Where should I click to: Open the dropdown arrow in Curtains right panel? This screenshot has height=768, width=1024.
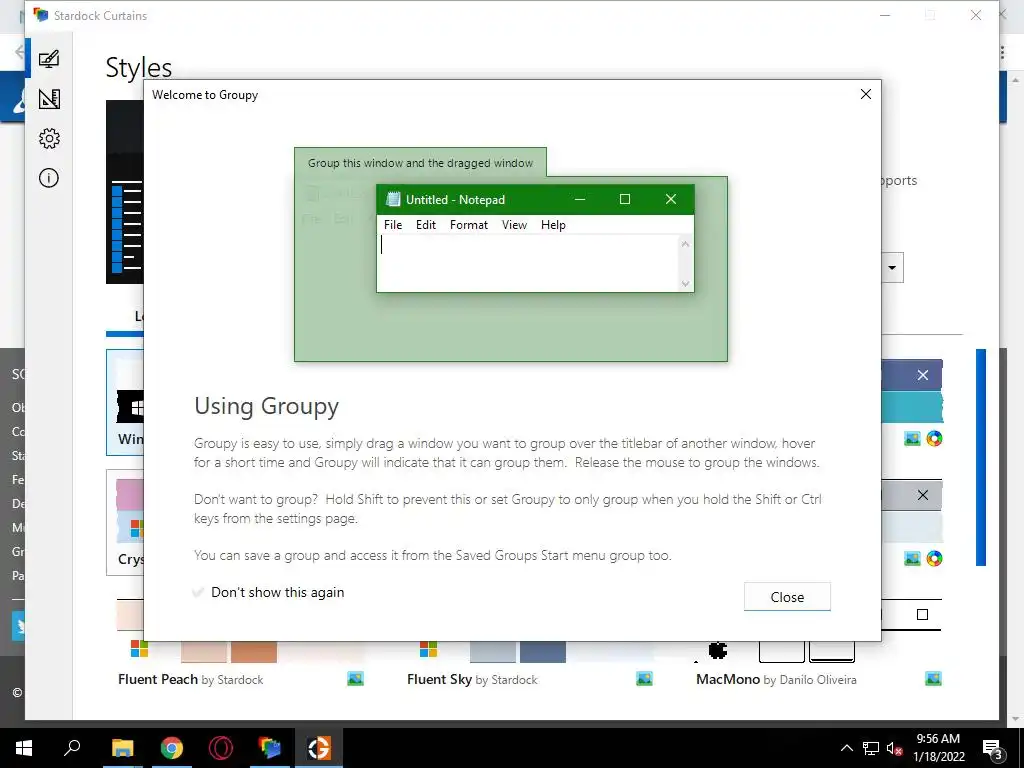coord(892,268)
